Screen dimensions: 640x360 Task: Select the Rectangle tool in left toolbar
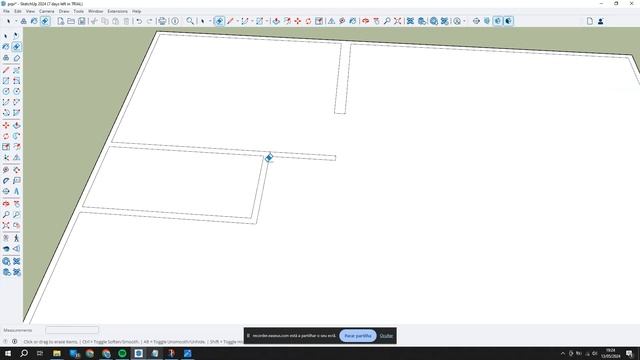6,81
